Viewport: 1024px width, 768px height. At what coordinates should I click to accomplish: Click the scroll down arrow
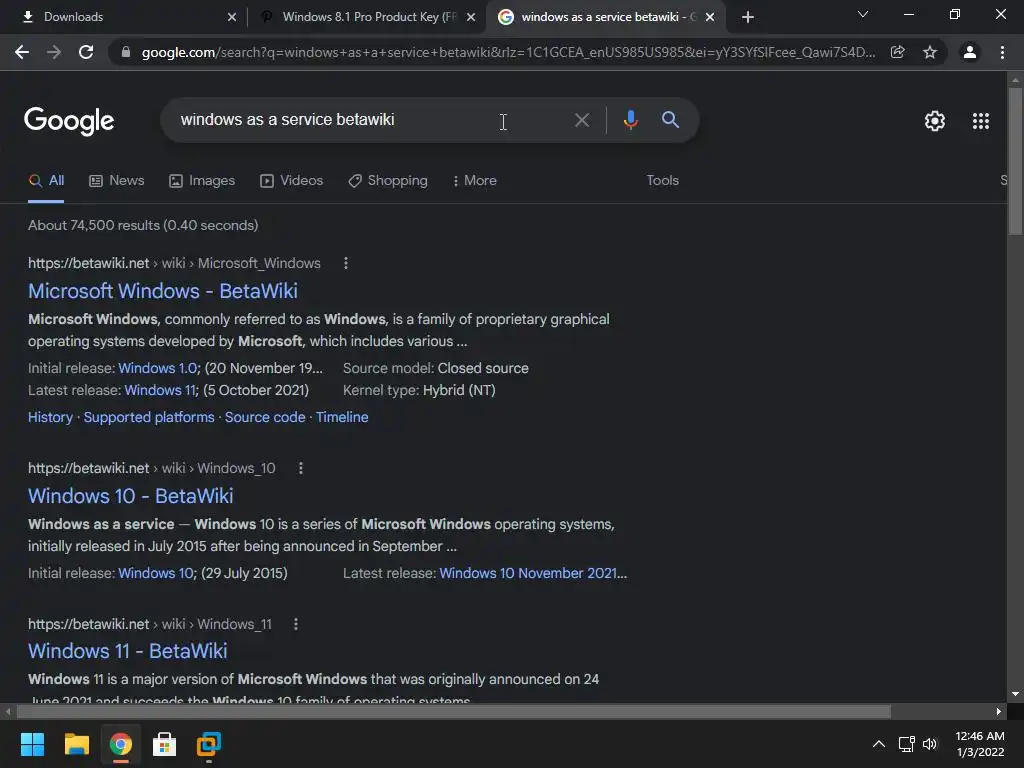tap(1015, 694)
